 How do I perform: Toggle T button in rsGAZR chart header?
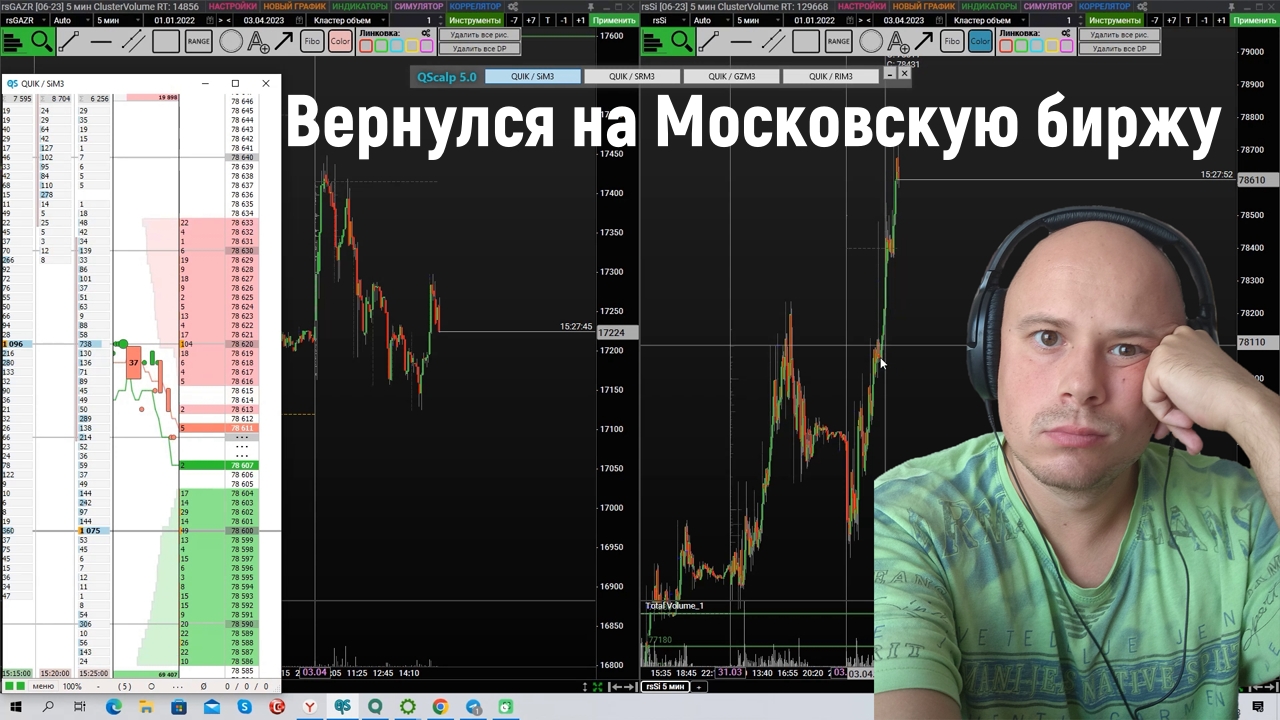pos(547,20)
